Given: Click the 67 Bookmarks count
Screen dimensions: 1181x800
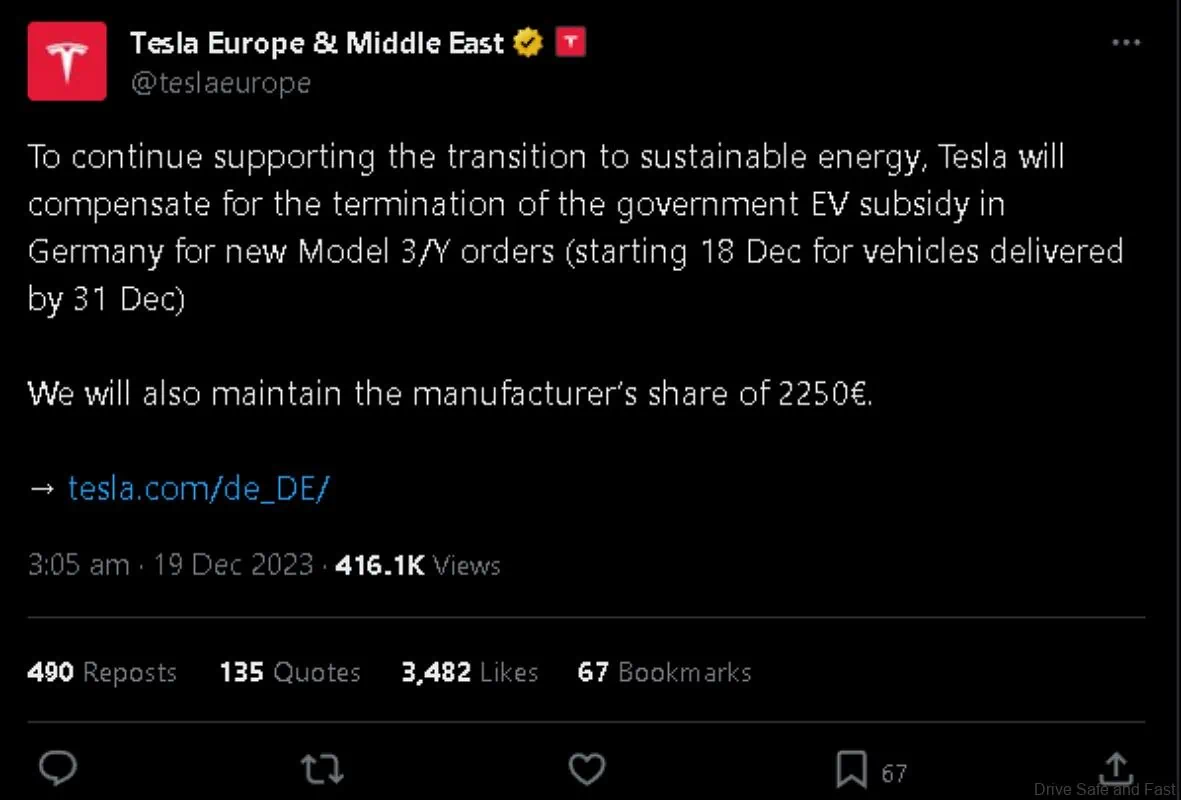Looking at the screenshot, I should click(x=664, y=672).
